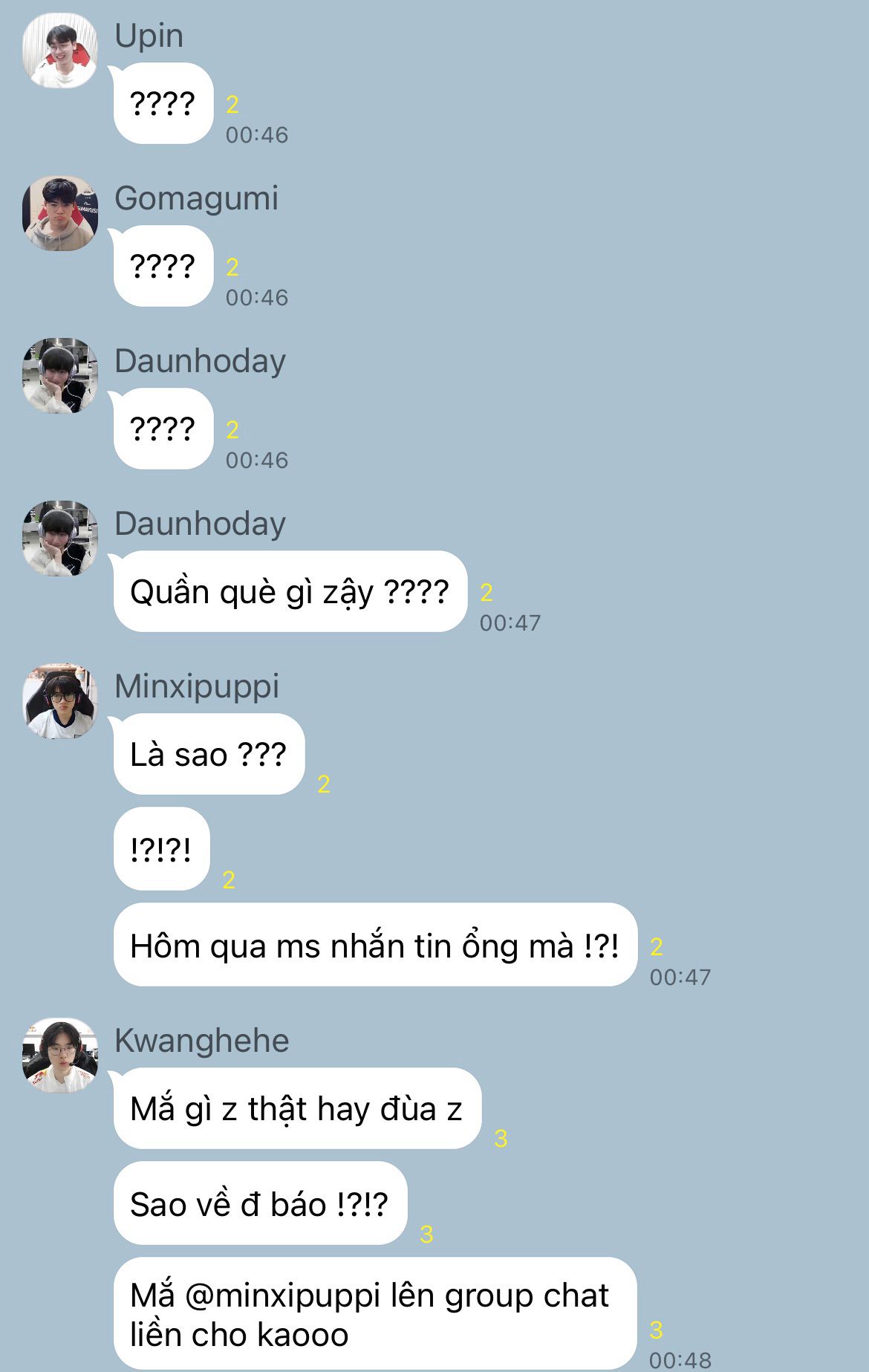Select Gomagumi's '????' message bubble

pos(163,266)
